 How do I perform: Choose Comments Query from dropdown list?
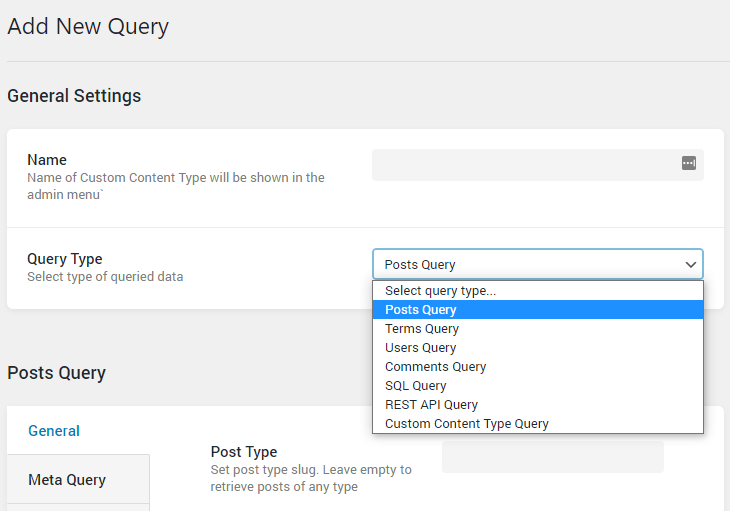point(435,367)
